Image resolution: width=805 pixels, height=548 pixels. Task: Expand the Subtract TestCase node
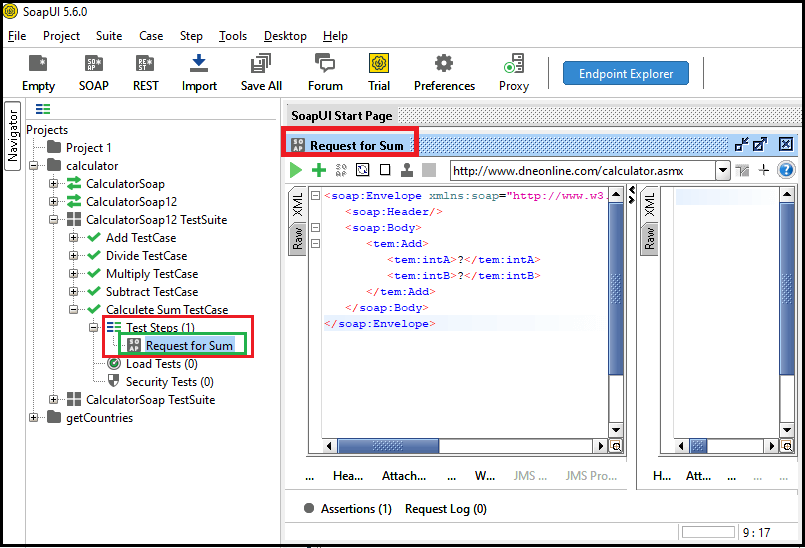[73, 291]
